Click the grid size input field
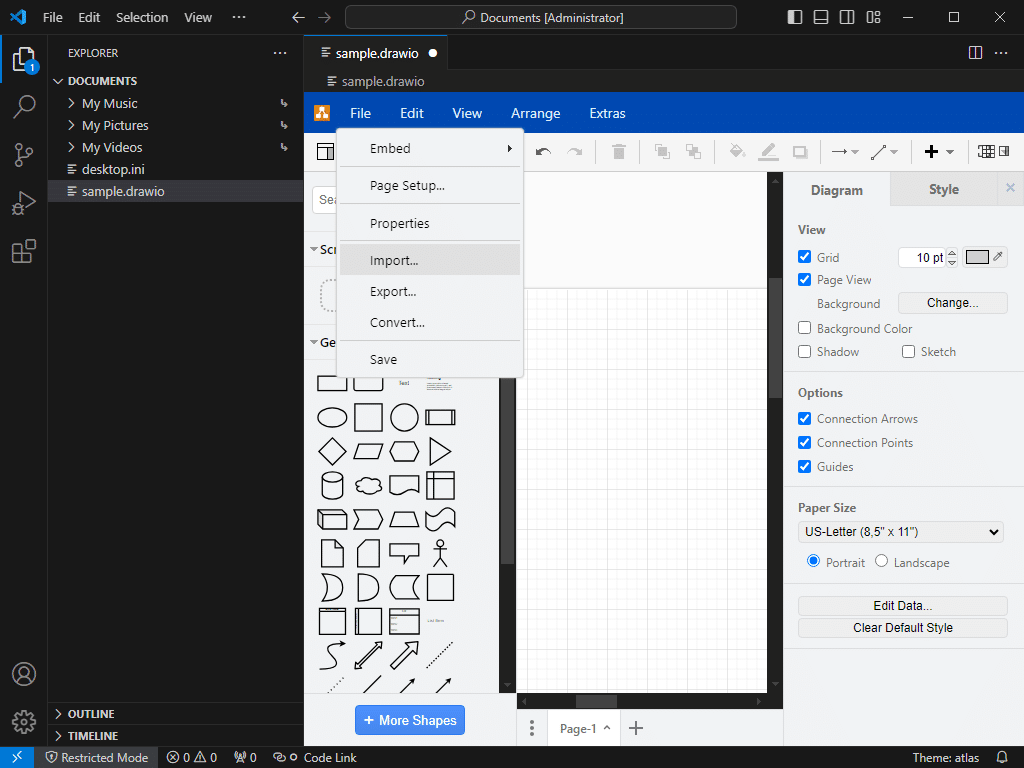The height and width of the screenshot is (768, 1024). pos(922,257)
